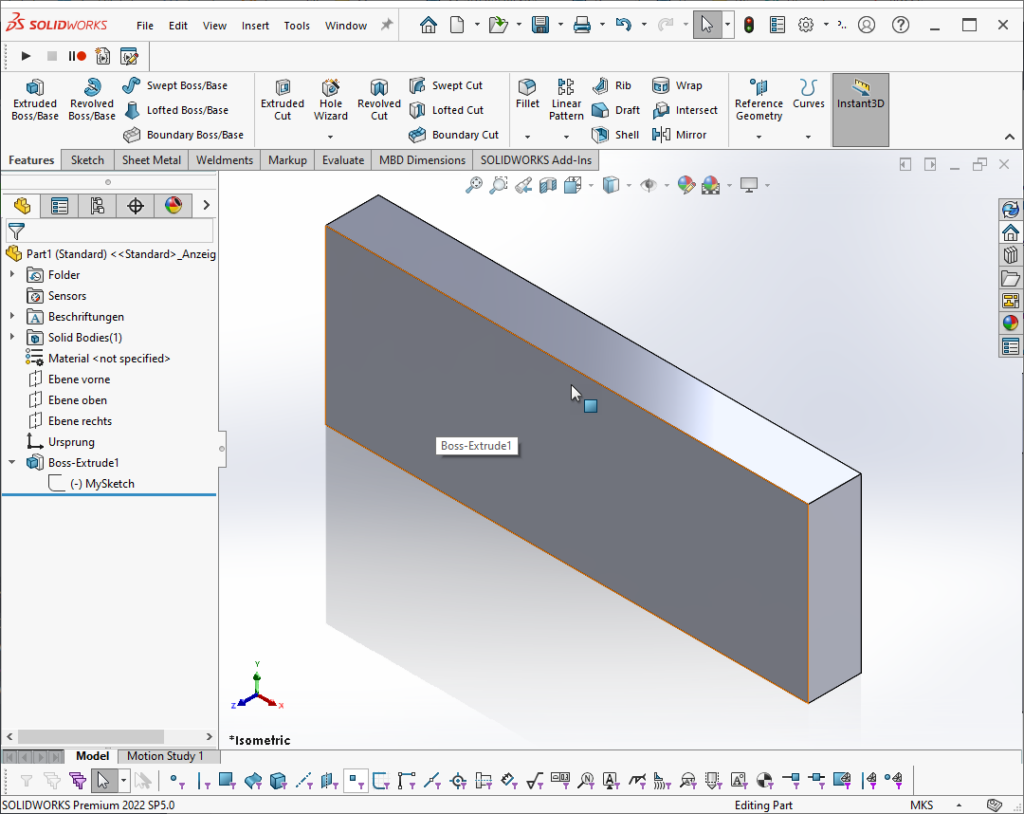Click the macro Run play button
Image resolution: width=1024 pixels, height=814 pixels.
(25, 56)
